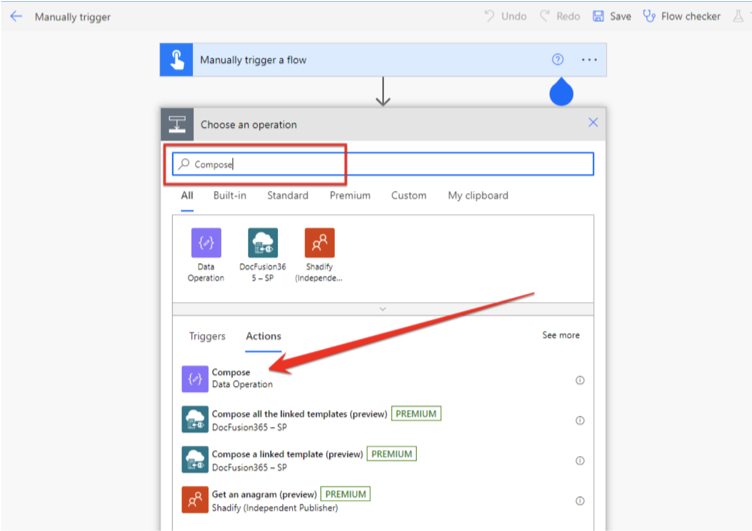Click the Compose a linked template icon
752x531 pixels.
pyautogui.click(x=195, y=460)
